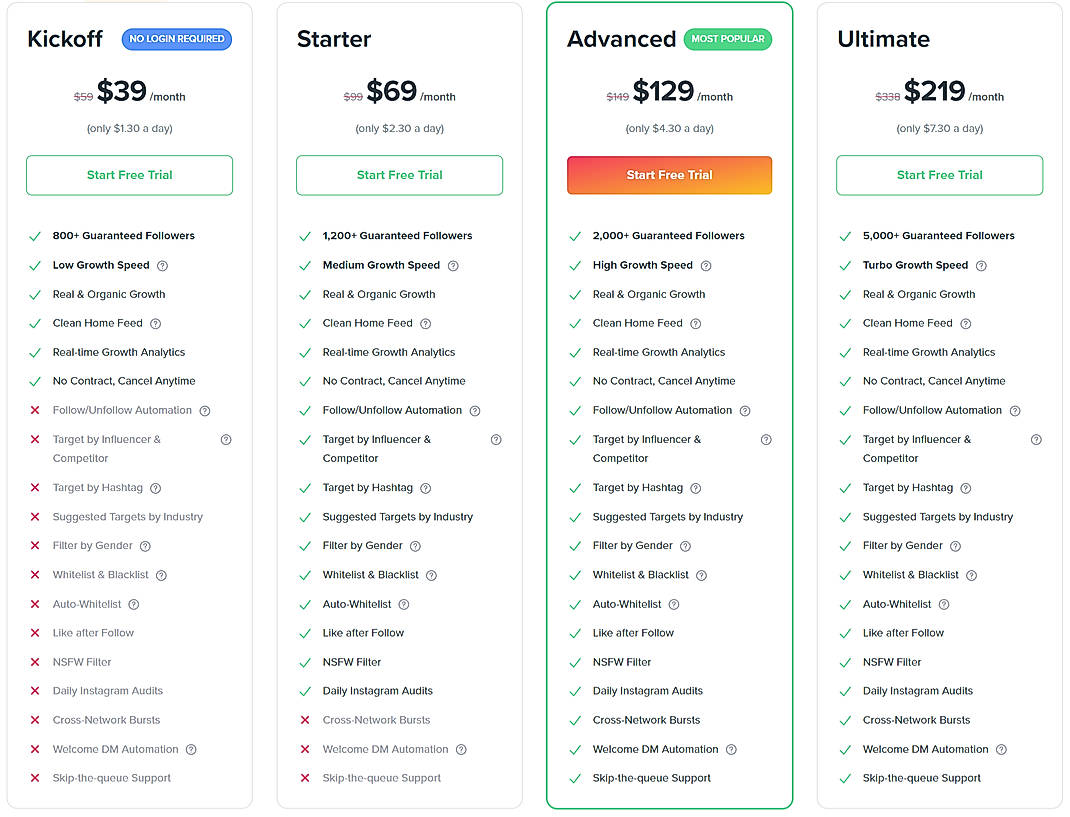Open Follow/Unfollow Automation help icon in Advanced
The image size is (1070, 817).
(x=745, y=410)
